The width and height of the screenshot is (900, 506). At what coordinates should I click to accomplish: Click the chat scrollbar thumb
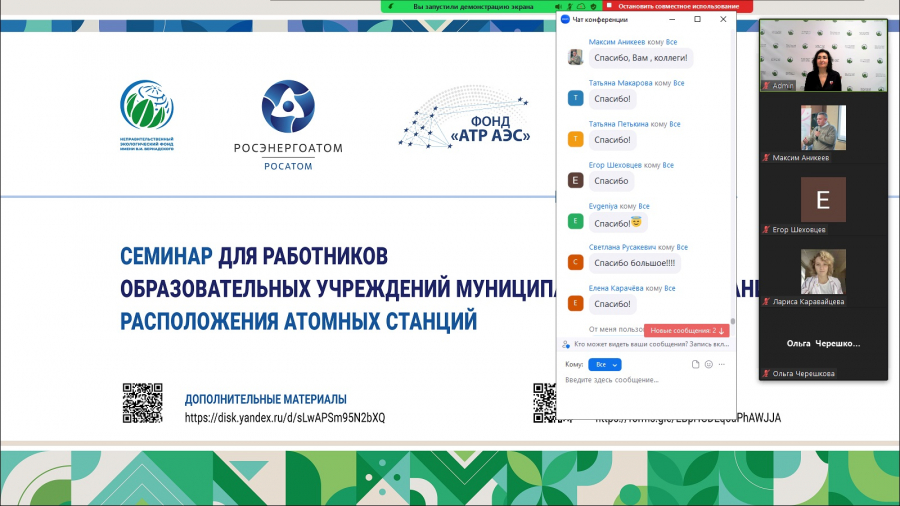click(733, 319)
